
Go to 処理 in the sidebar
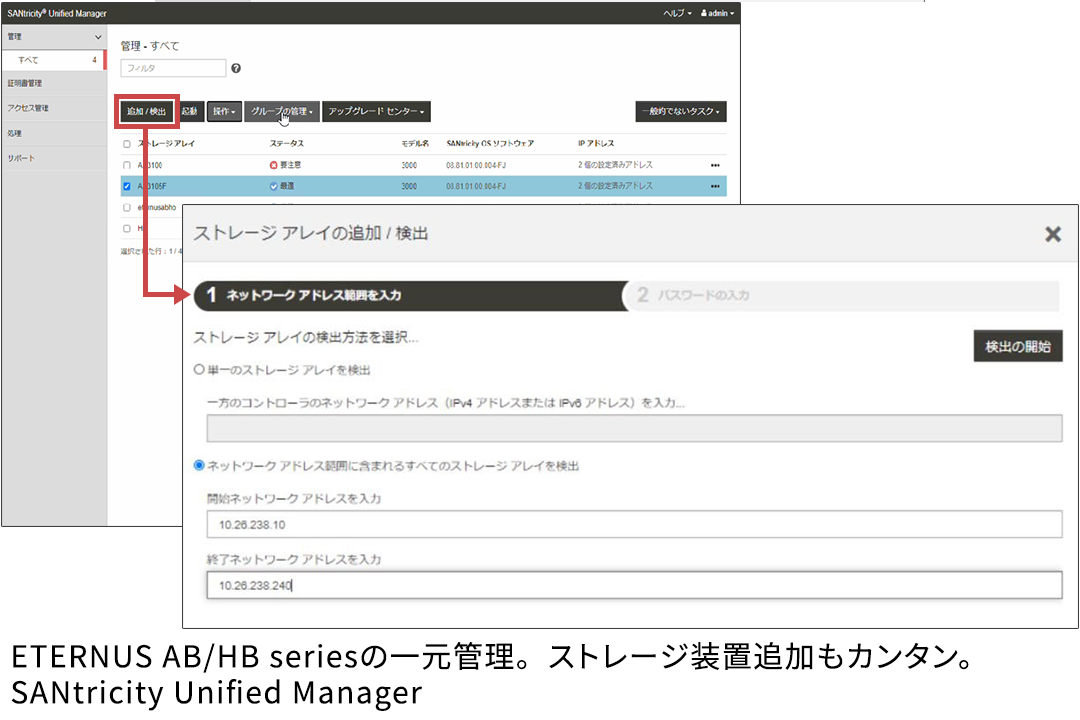(x=14, y=133)
